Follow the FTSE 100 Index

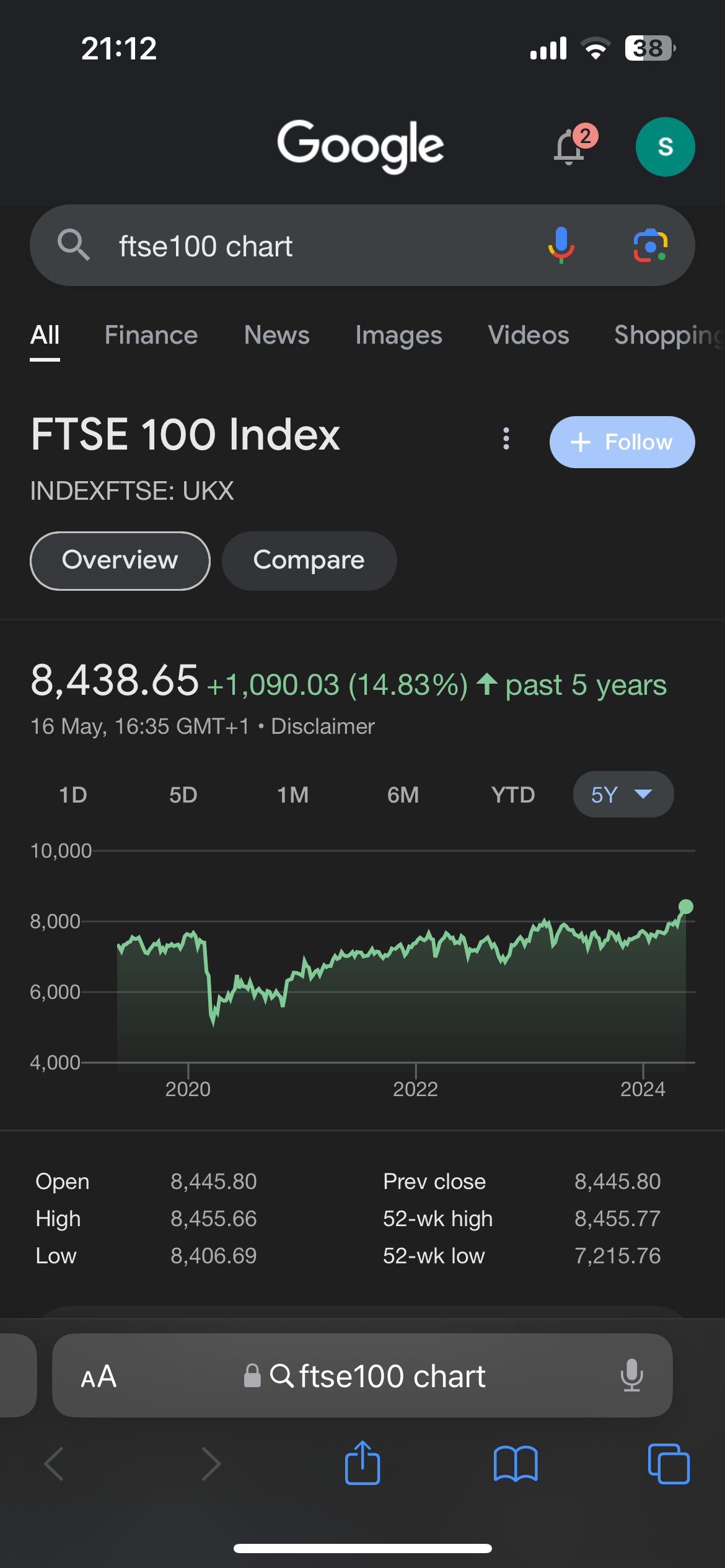coord(622,442)
